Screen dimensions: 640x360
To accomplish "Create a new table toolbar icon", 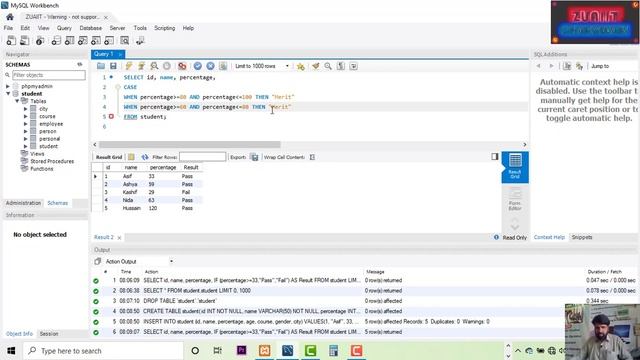I will 70,40.
